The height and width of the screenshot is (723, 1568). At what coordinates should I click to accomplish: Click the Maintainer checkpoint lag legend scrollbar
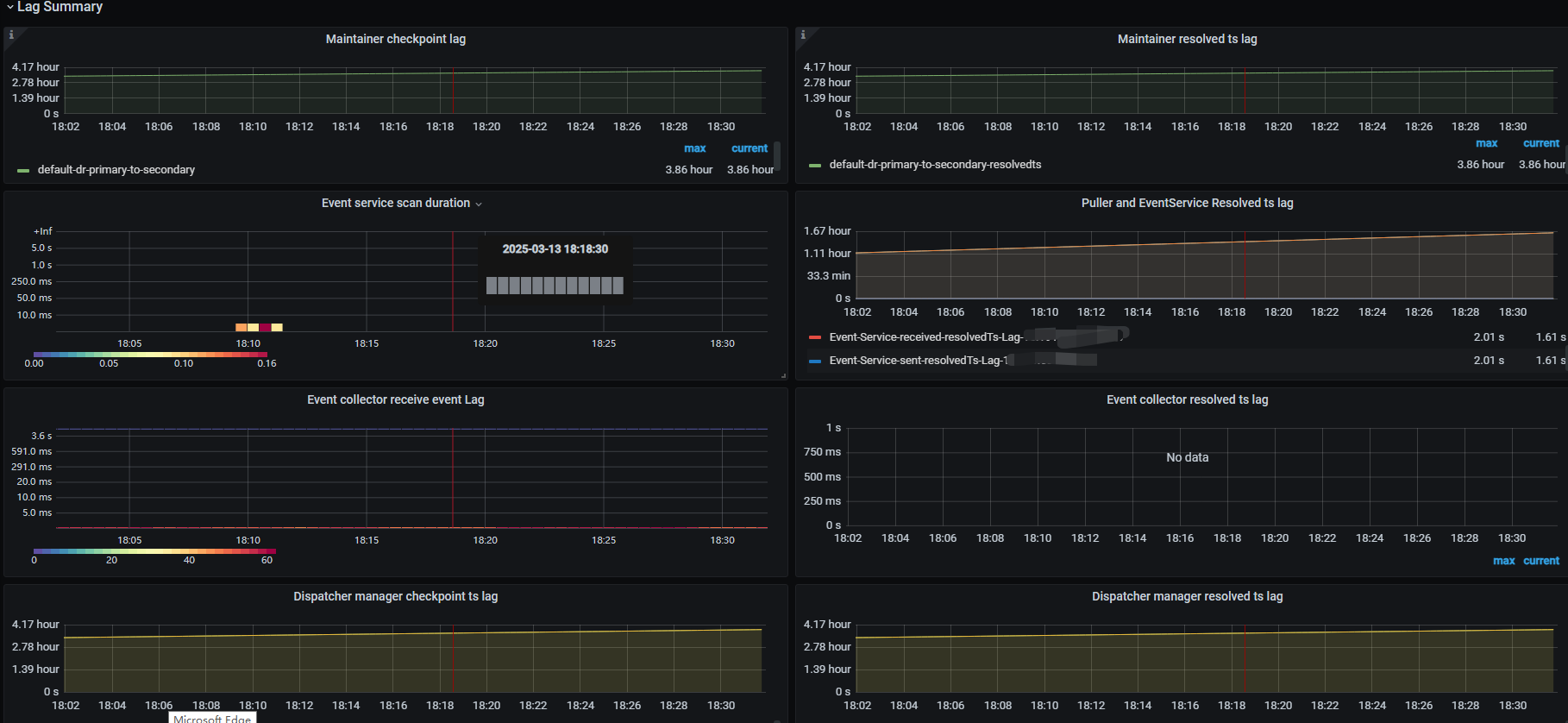pyautogui.click(x=777, y=156)
